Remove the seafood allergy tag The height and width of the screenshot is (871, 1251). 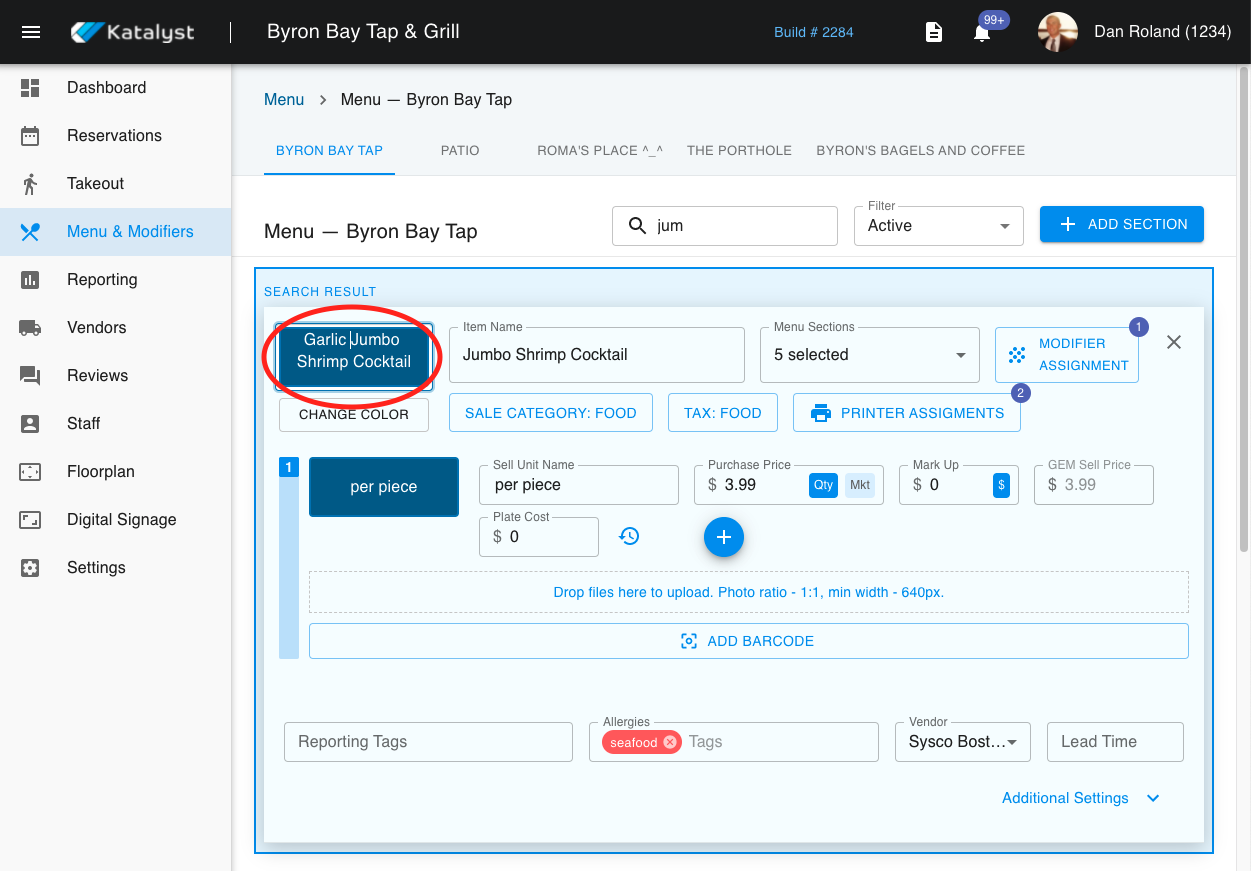[x=670, y=742]
